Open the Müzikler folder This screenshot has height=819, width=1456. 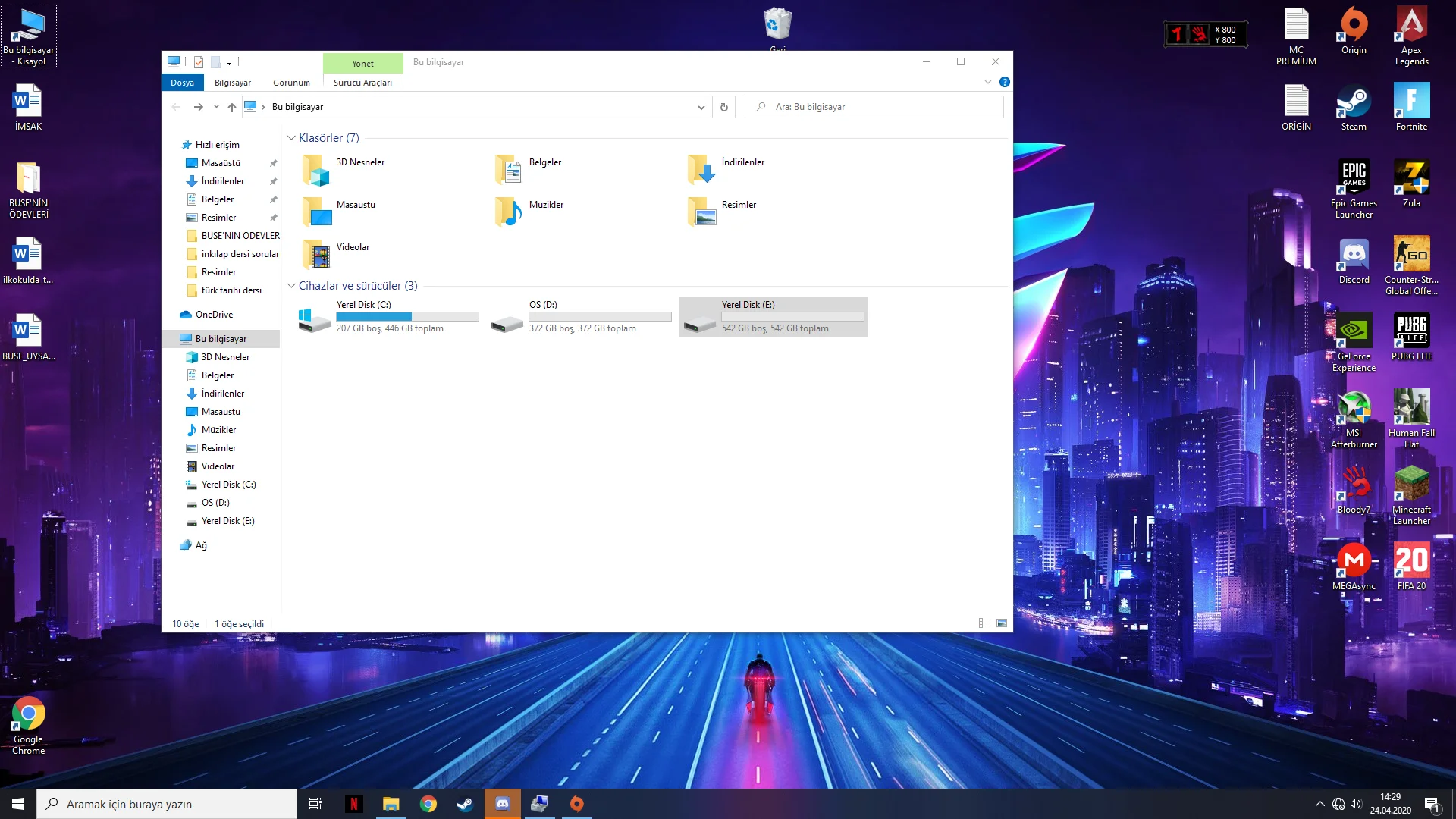tap(531, 211)
